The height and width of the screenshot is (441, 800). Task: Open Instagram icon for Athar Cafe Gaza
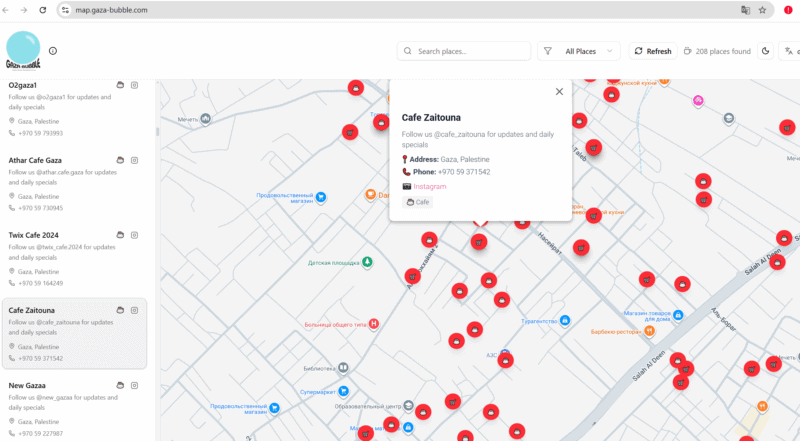pos(135,160)
